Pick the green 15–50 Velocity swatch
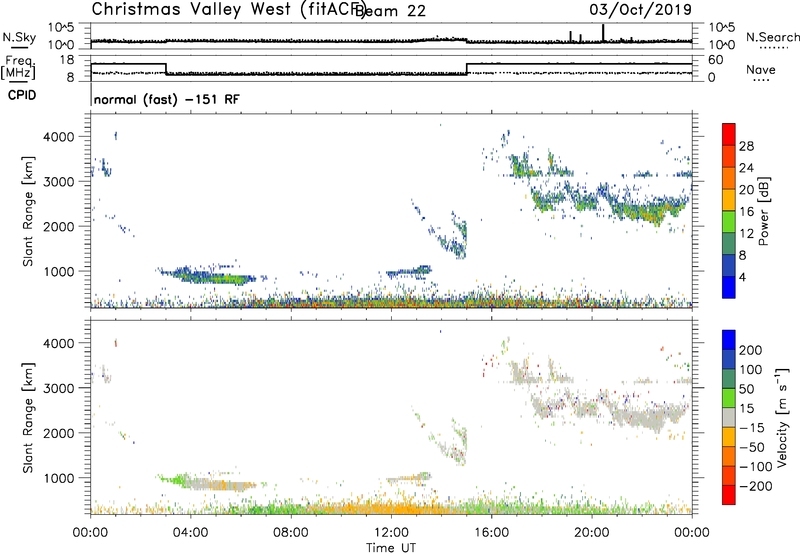Image resolution: width=800 pixels, height=554 pixels. tap(729, 398)
